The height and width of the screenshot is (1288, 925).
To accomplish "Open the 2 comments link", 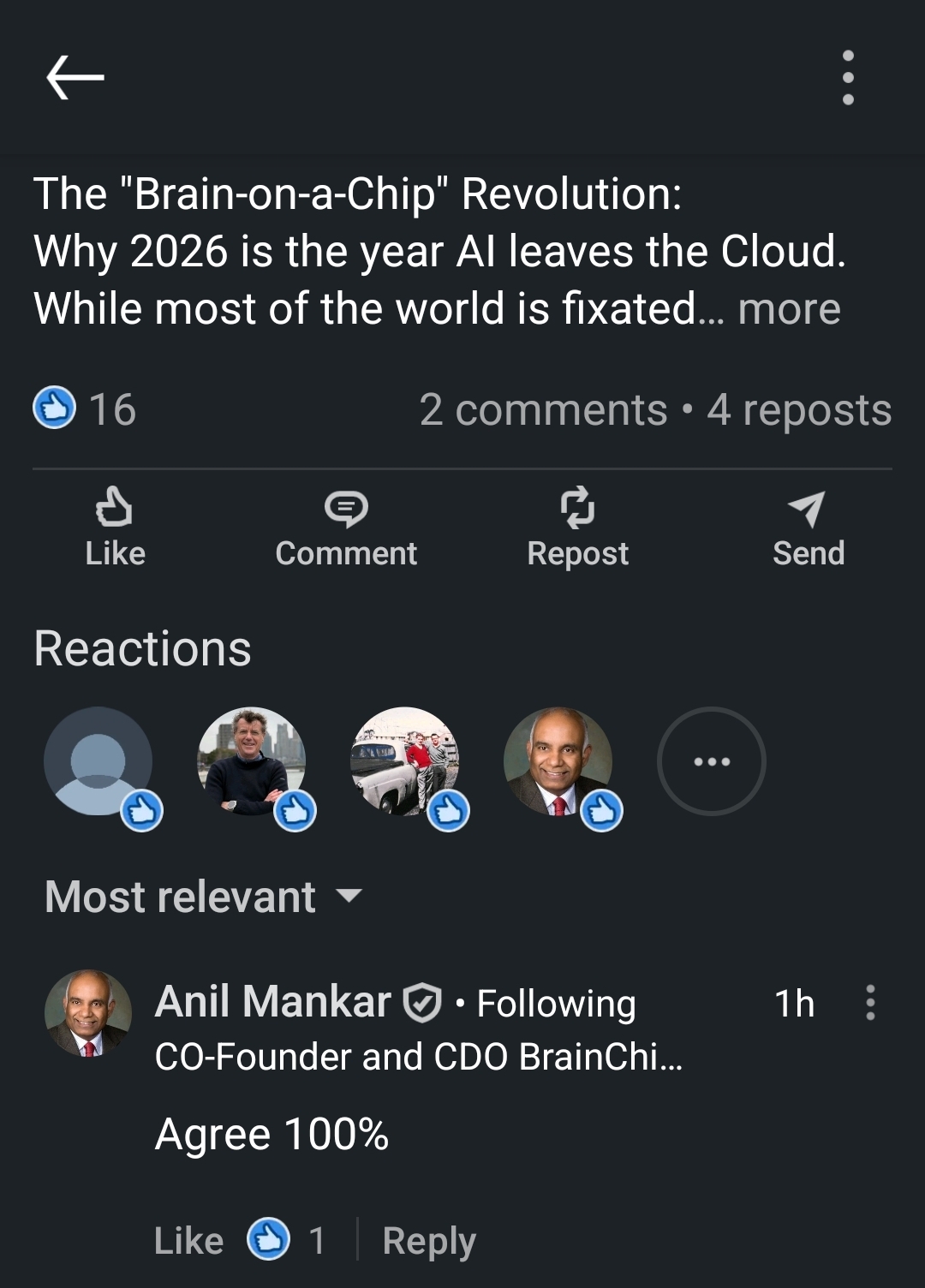I will (543, 409).
